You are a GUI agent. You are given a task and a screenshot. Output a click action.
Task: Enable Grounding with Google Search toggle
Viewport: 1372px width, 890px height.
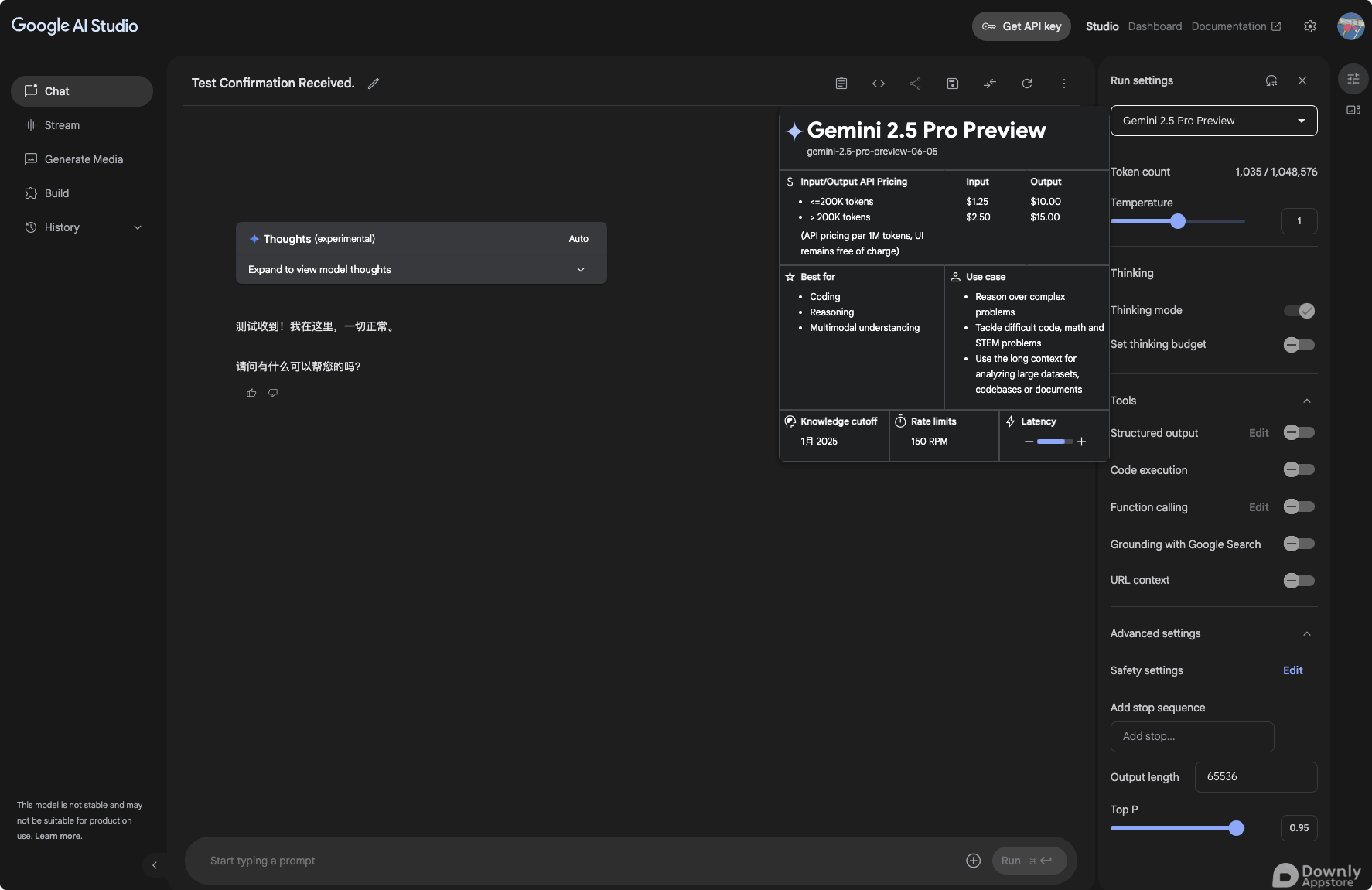coord(1299,544)
